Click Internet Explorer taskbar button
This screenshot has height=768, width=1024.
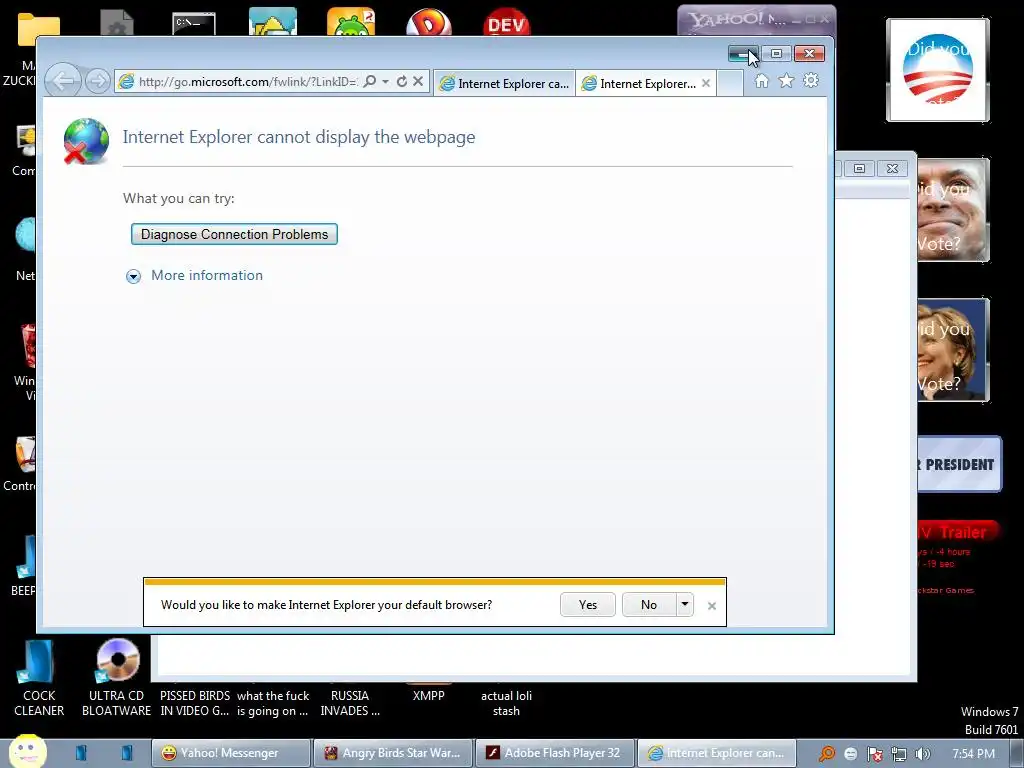716,753
